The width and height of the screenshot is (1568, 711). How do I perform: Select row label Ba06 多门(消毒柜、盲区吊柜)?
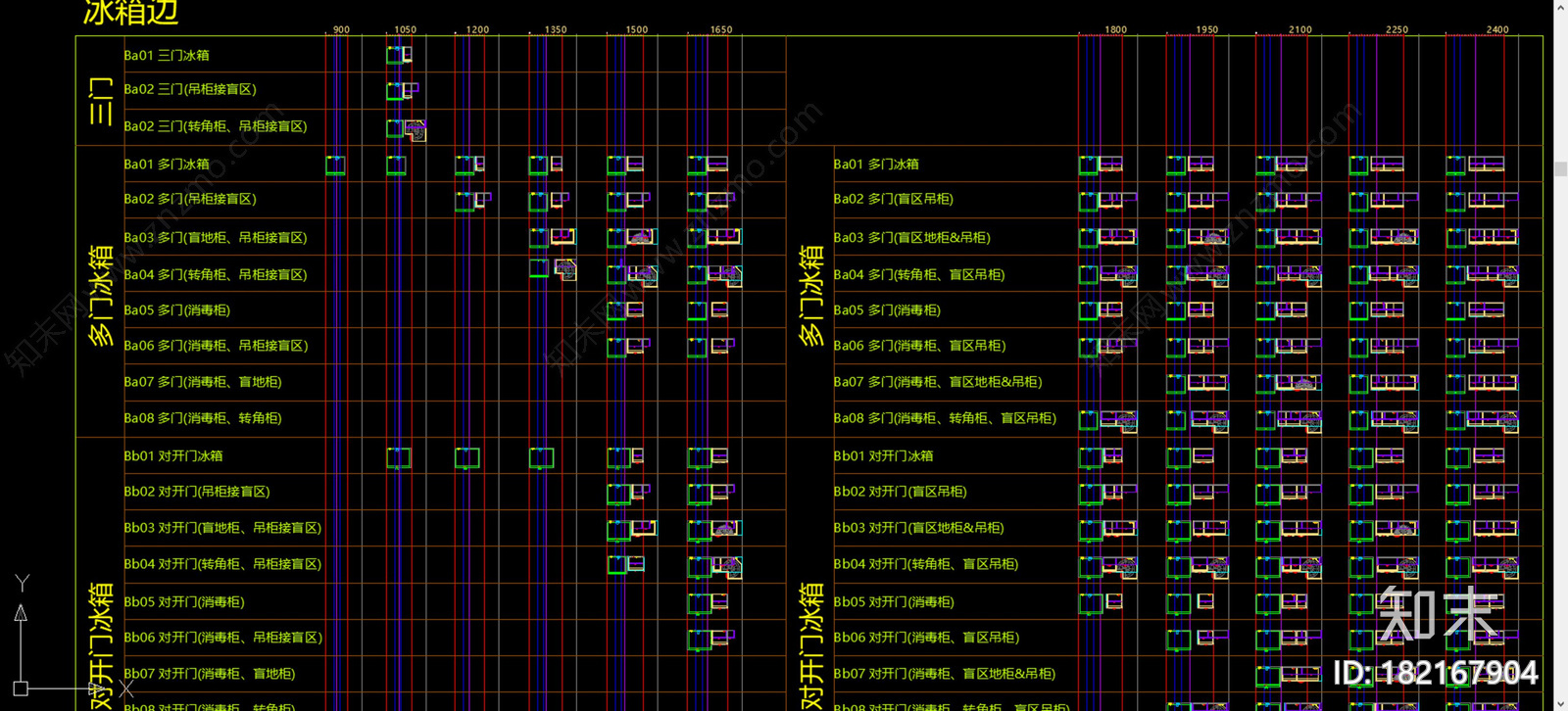point(919,346)
